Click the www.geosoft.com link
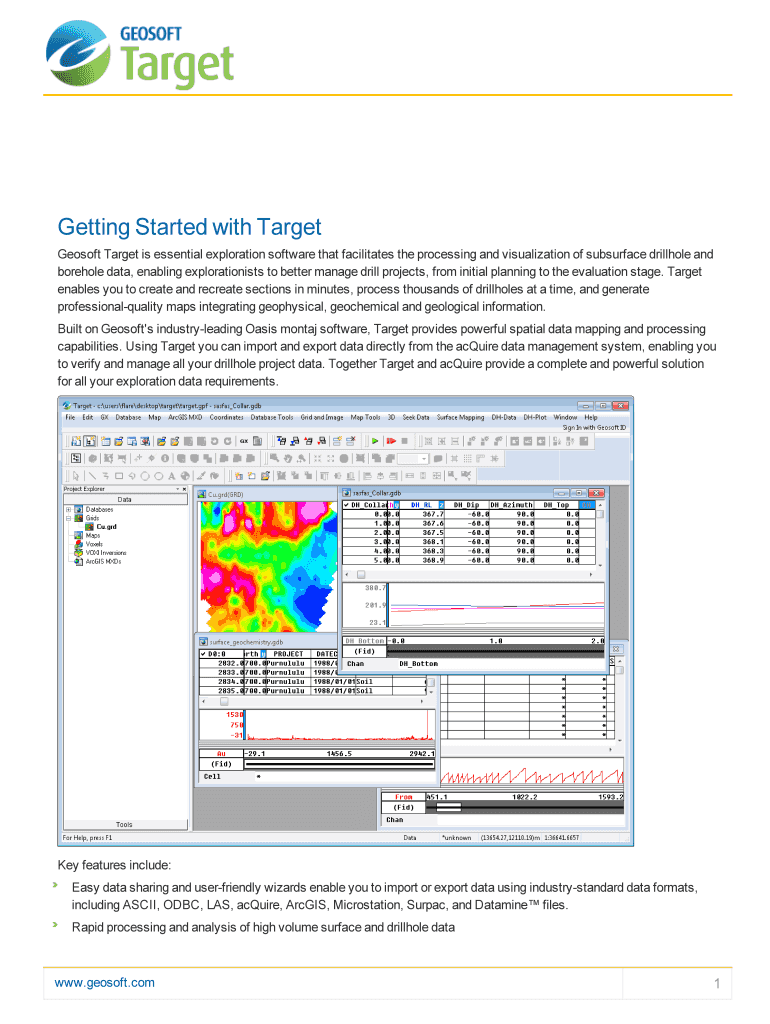Image resolution: width=770 pixels, height=1024 pixels. (105, 983)
